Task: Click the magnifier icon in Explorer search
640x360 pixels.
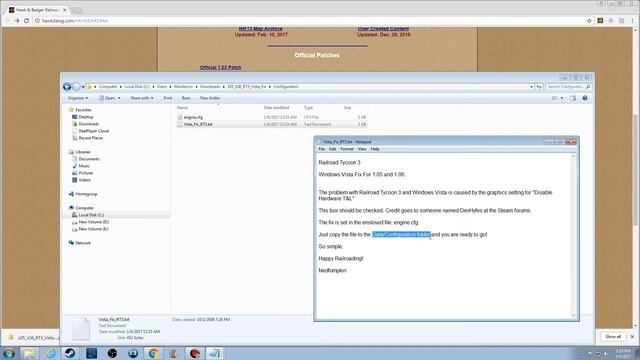Action: pyautogui.click(x=588, y=87)
